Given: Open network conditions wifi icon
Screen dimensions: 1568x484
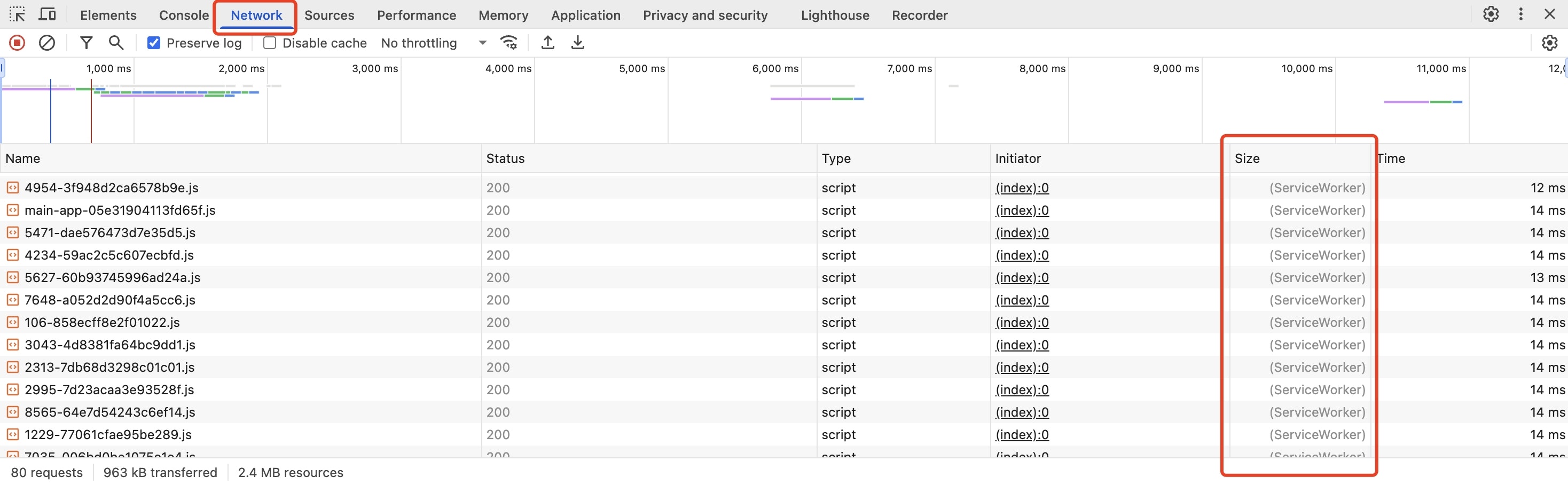Looking at the screenshot, I should [x=508, y=43].
